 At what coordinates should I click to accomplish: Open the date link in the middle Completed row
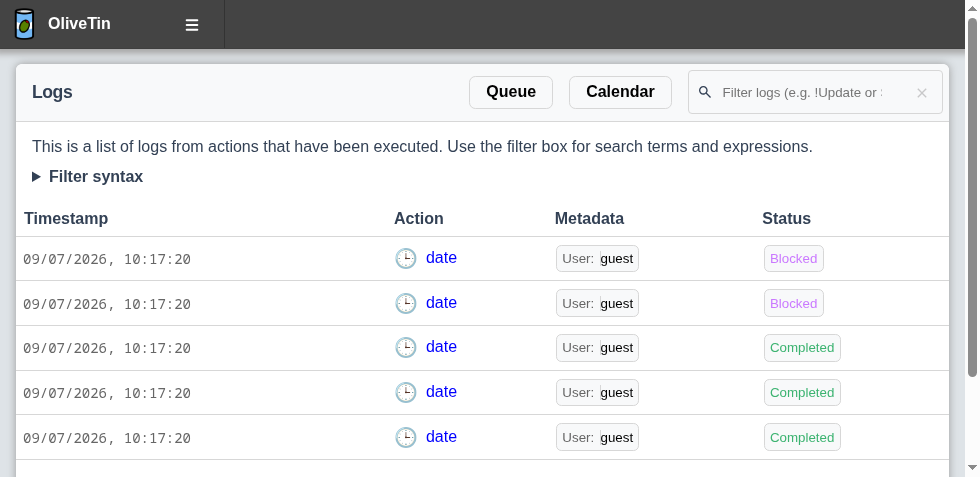coord(441,391)
